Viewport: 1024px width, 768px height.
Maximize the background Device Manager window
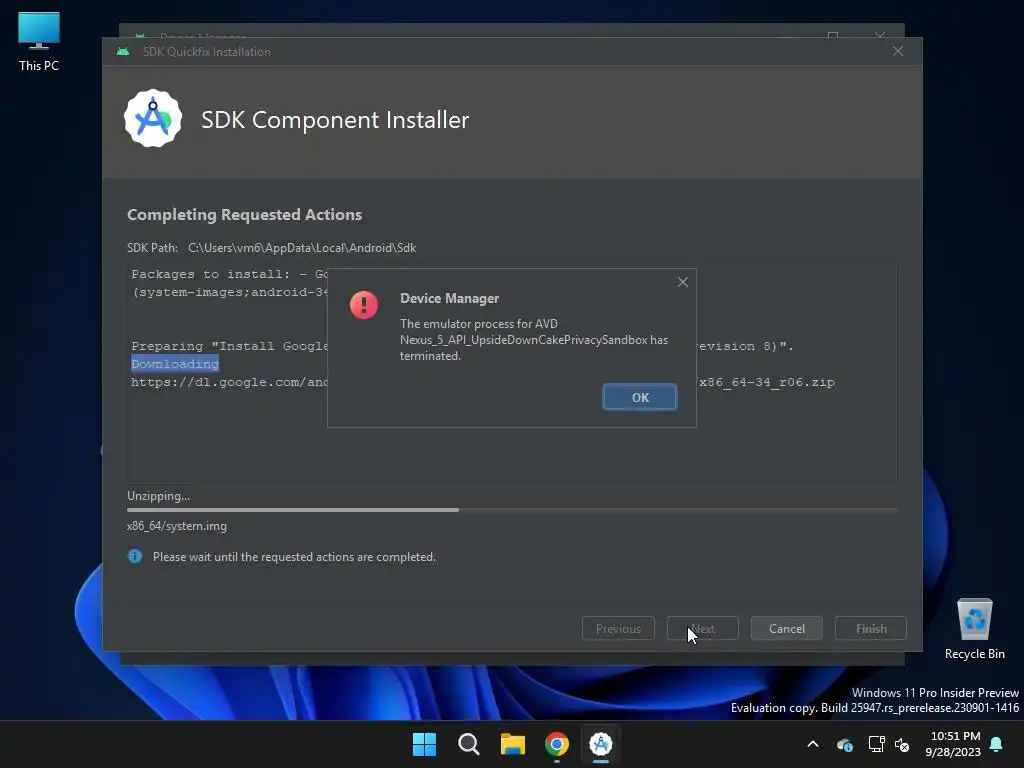[833, 35]
